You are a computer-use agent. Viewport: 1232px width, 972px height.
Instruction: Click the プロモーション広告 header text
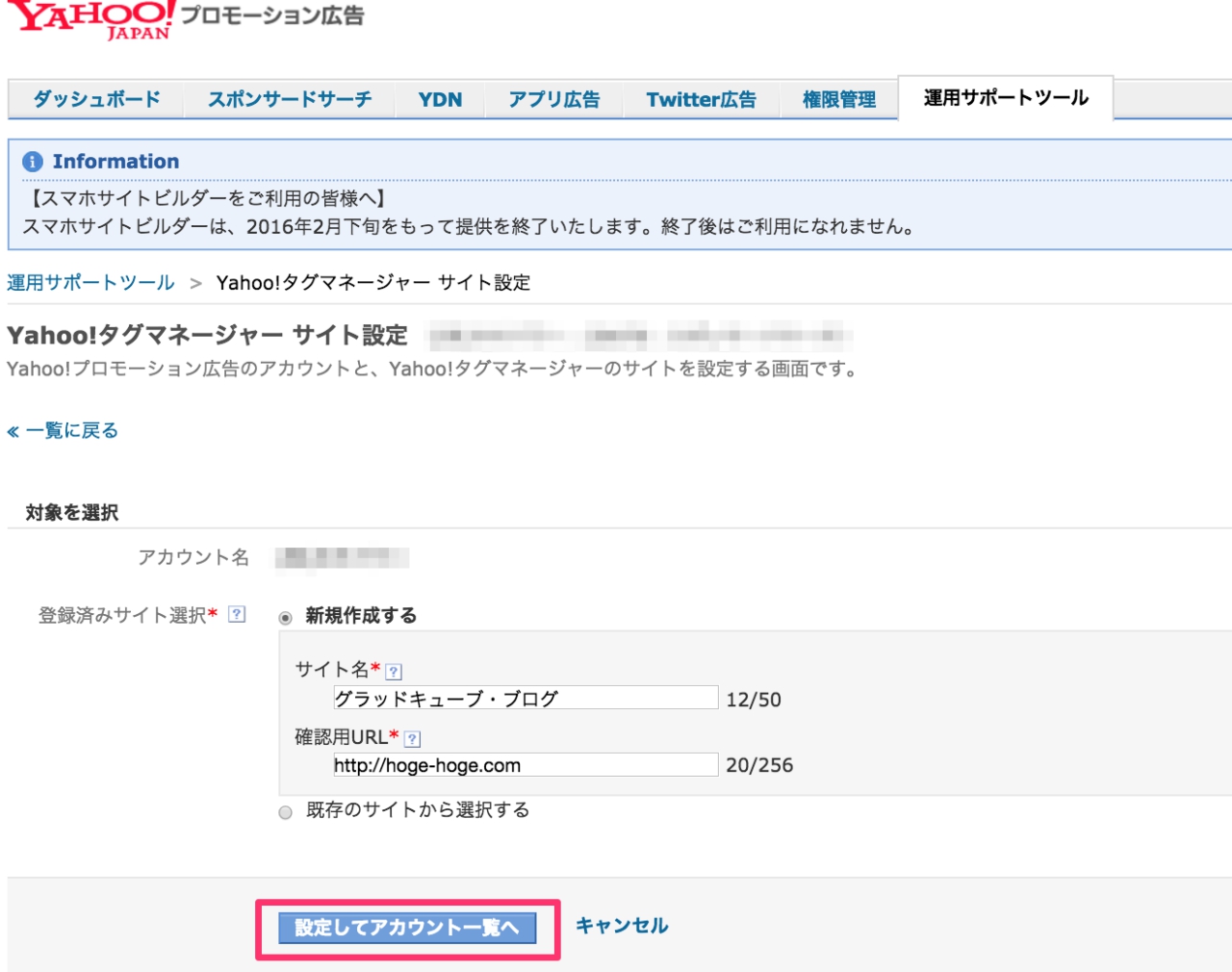(x=272, y=15)
